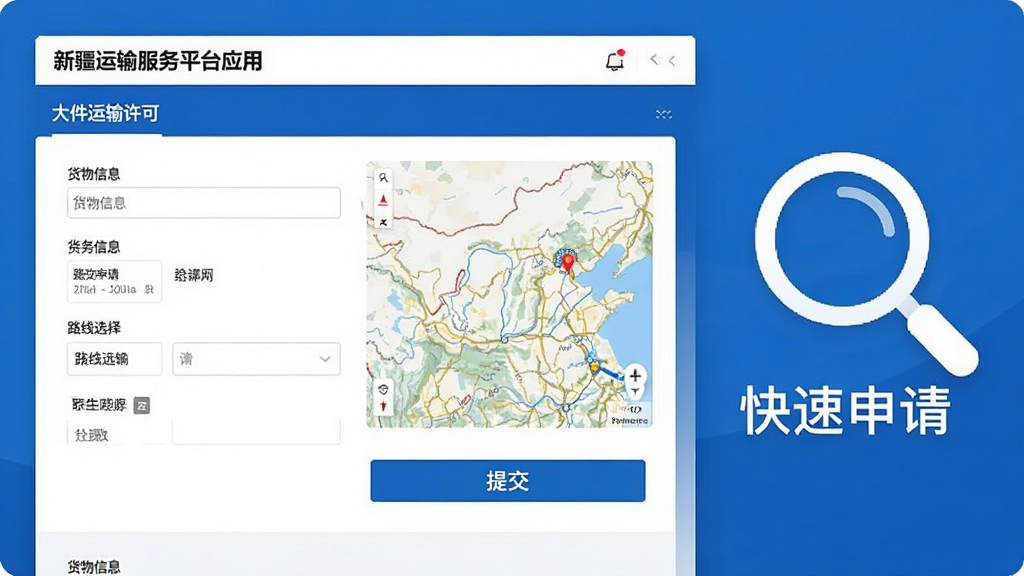Click the map tool icon below triangle
1024x576 pixels.
[x=383, y=223]
